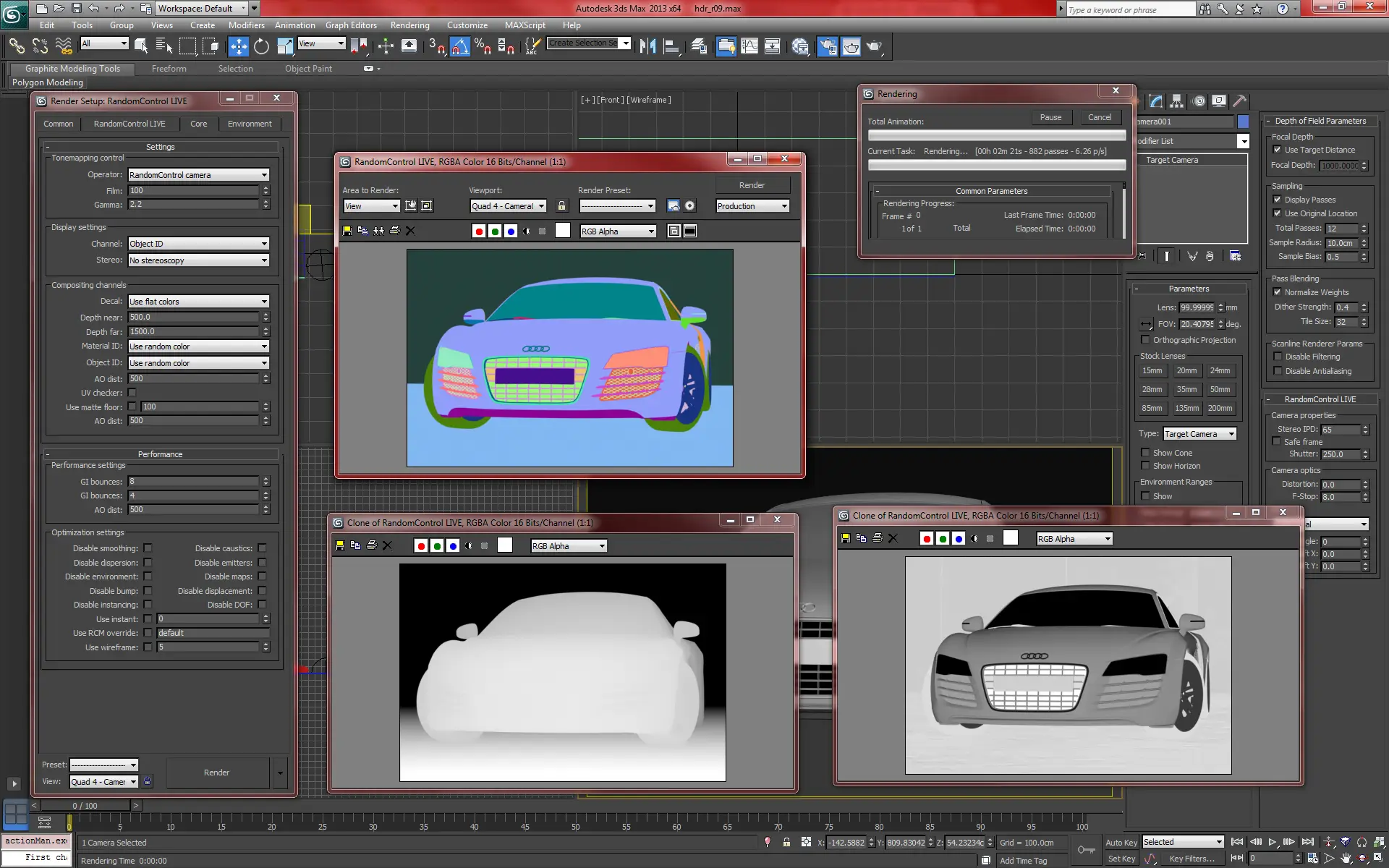Check Disable caustics option
Screen dimensions: 1389x868
coord(262,548)
